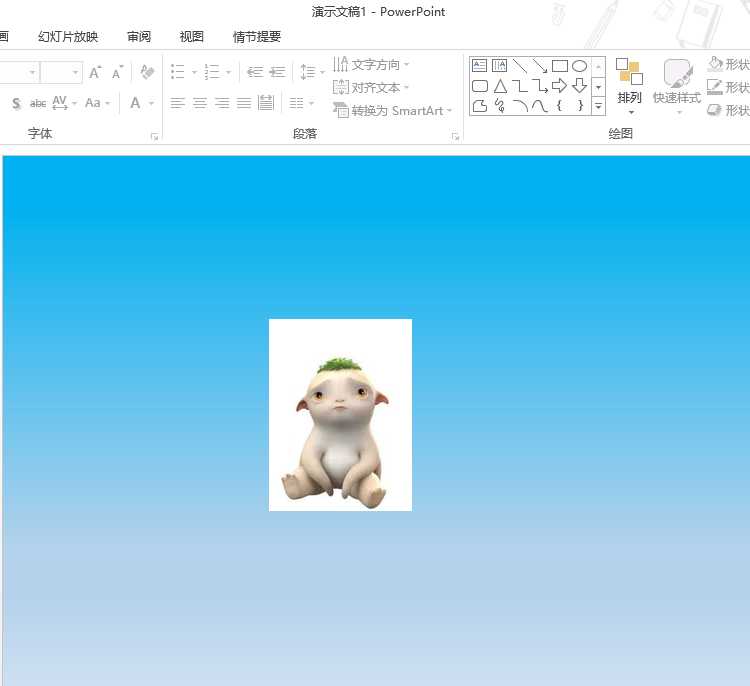Select the arrow line shape
750x686 pixels.
540,66
